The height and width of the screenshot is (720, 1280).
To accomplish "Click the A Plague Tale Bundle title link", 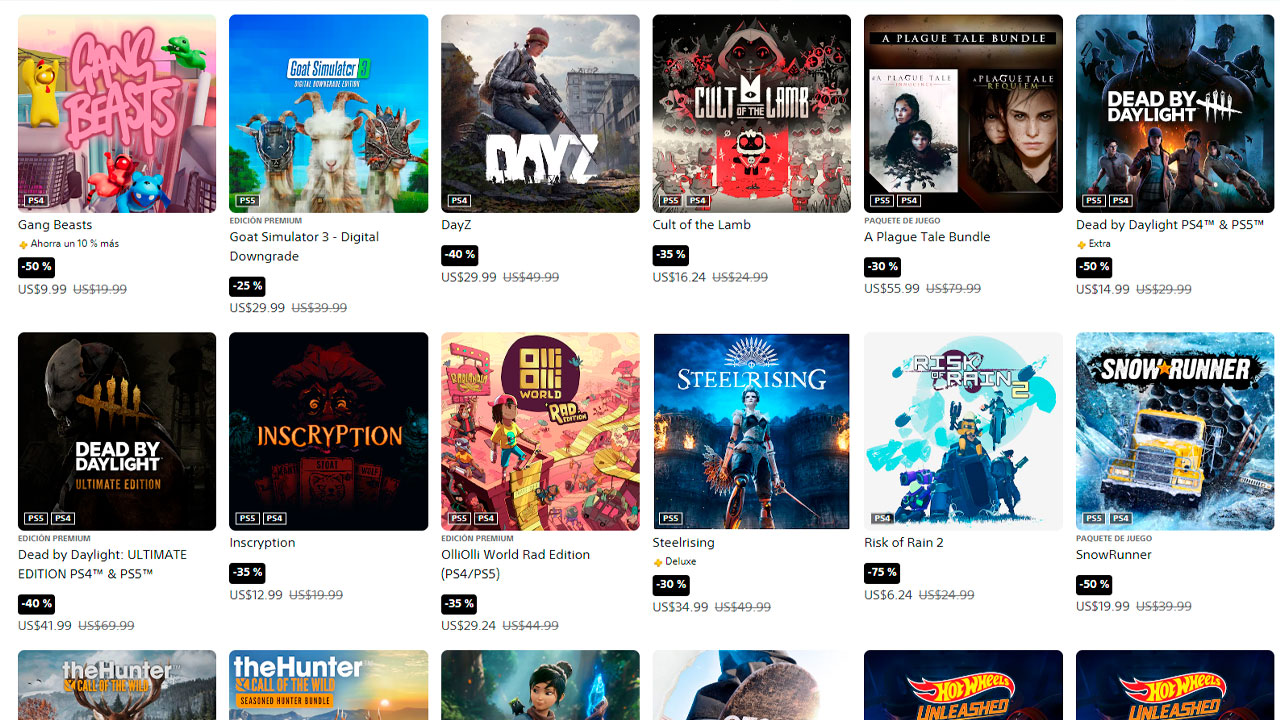I will (927, 237).
